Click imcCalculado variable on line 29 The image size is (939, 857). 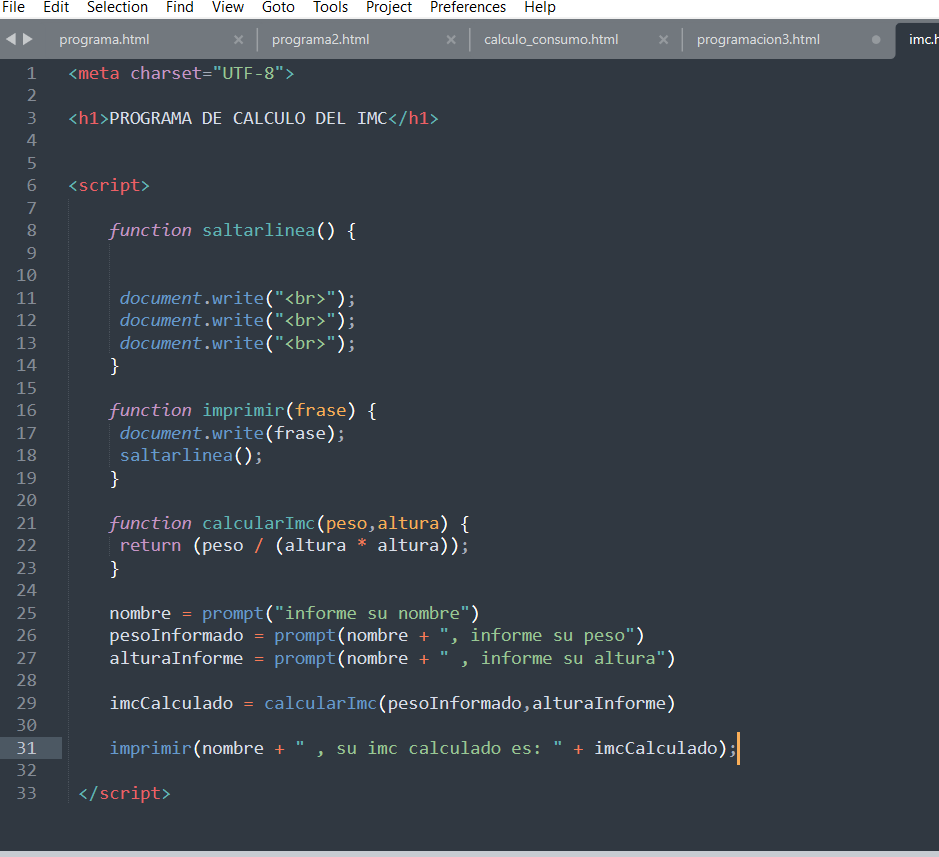pyautogui.click(x=171, y=703)
